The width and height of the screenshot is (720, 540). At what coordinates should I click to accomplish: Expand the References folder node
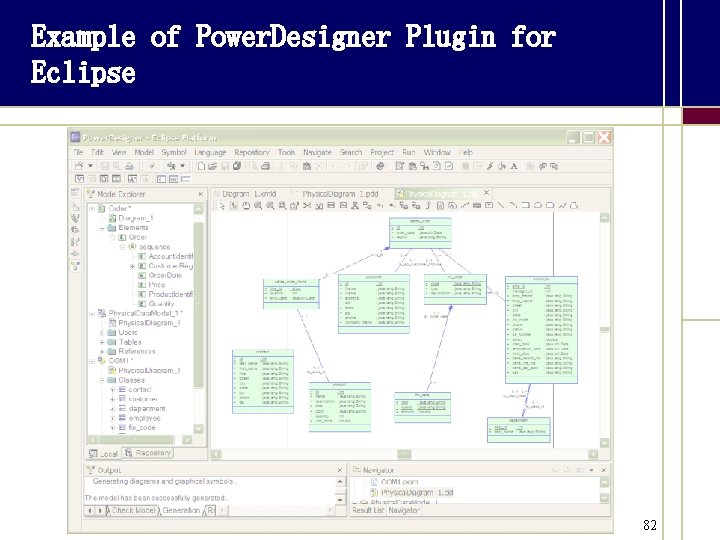click(102, 352)
